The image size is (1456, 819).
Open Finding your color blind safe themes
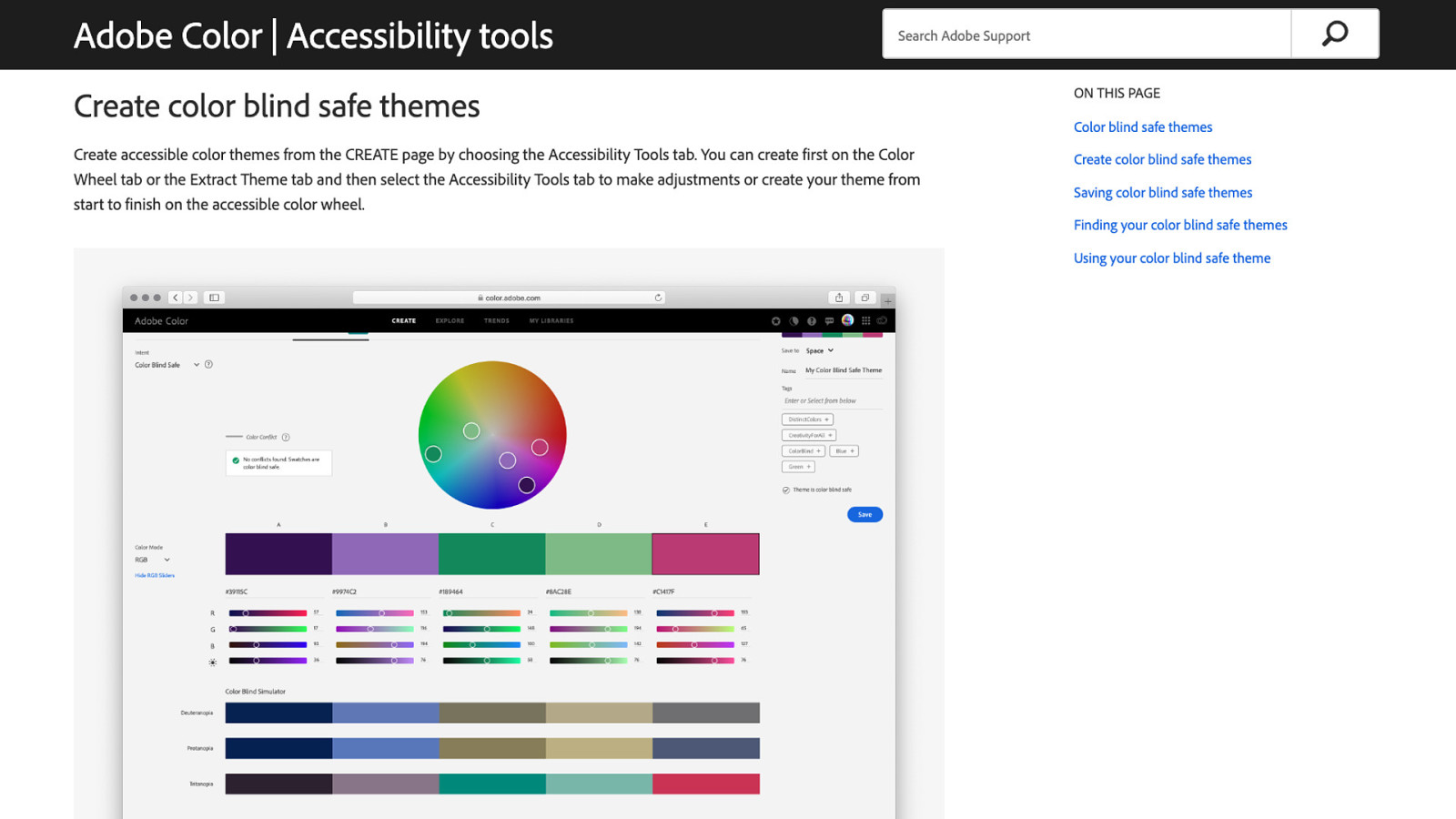click(x=1180, y=225)
